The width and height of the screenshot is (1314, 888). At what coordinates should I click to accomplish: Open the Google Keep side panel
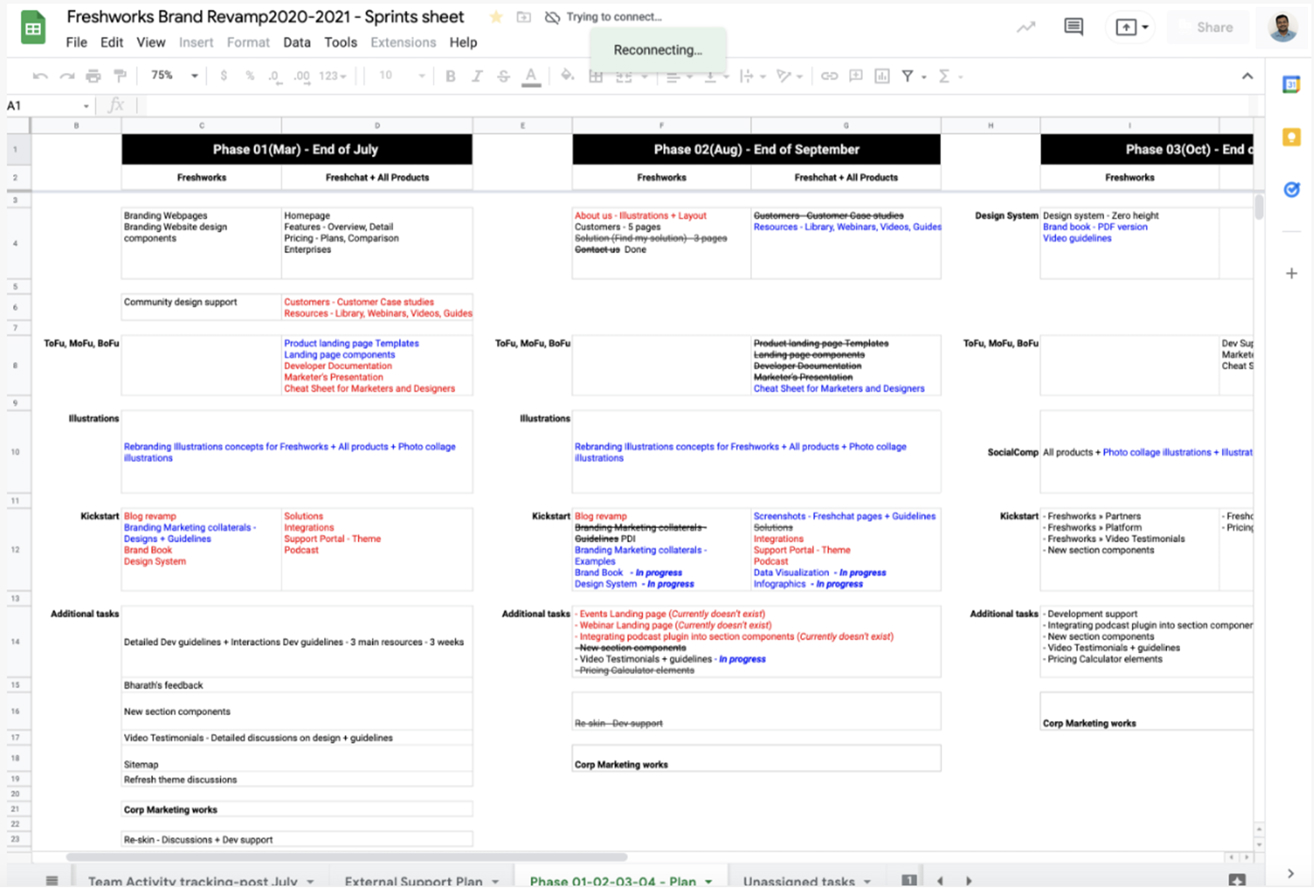pyautogui.click(x=1291, y=137)
